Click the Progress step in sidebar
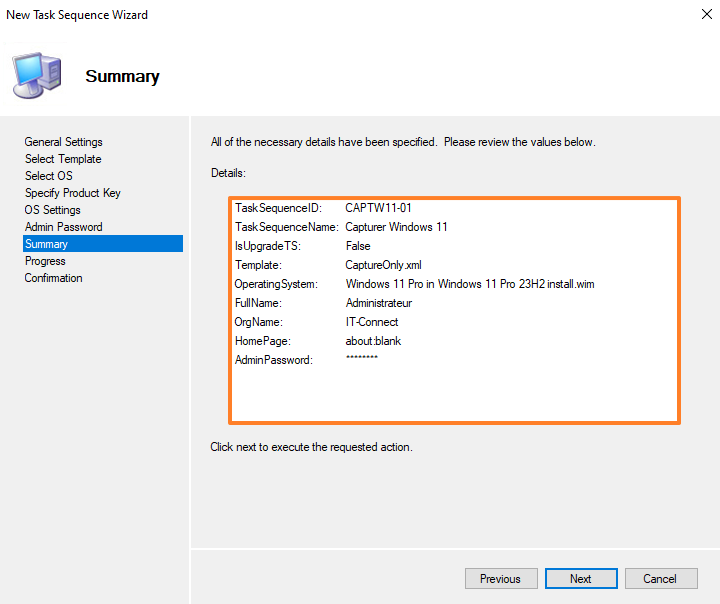720x604 pixels. (45, 261)
